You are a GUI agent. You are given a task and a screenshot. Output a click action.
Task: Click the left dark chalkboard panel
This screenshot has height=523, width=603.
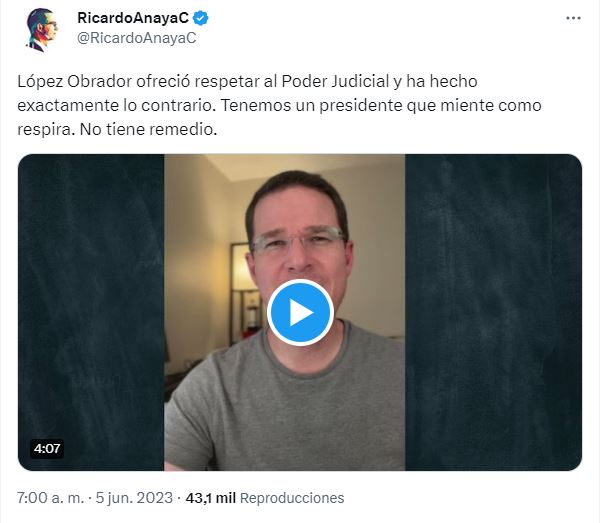pyautogui.click(x=91, y=312)
